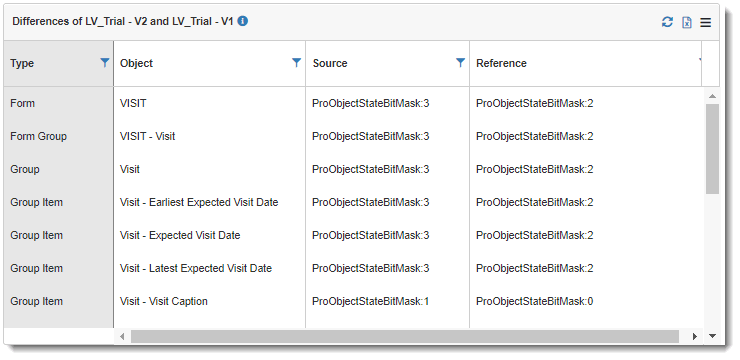The image size is (740, 360).
Task: Click the blue info icon beside title
Action: pos(243,21)
